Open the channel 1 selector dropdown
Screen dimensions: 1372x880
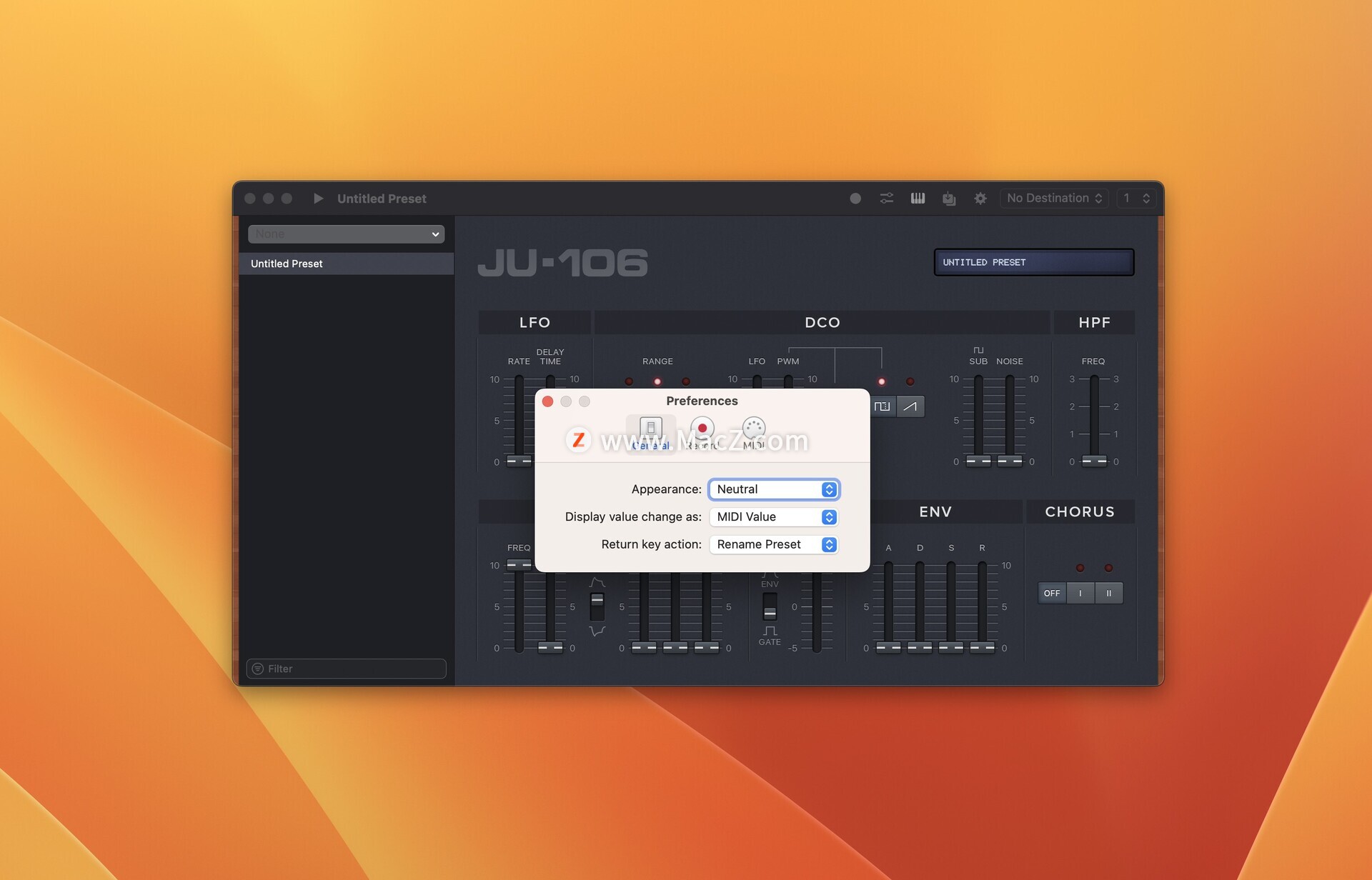coord(1136,199)
